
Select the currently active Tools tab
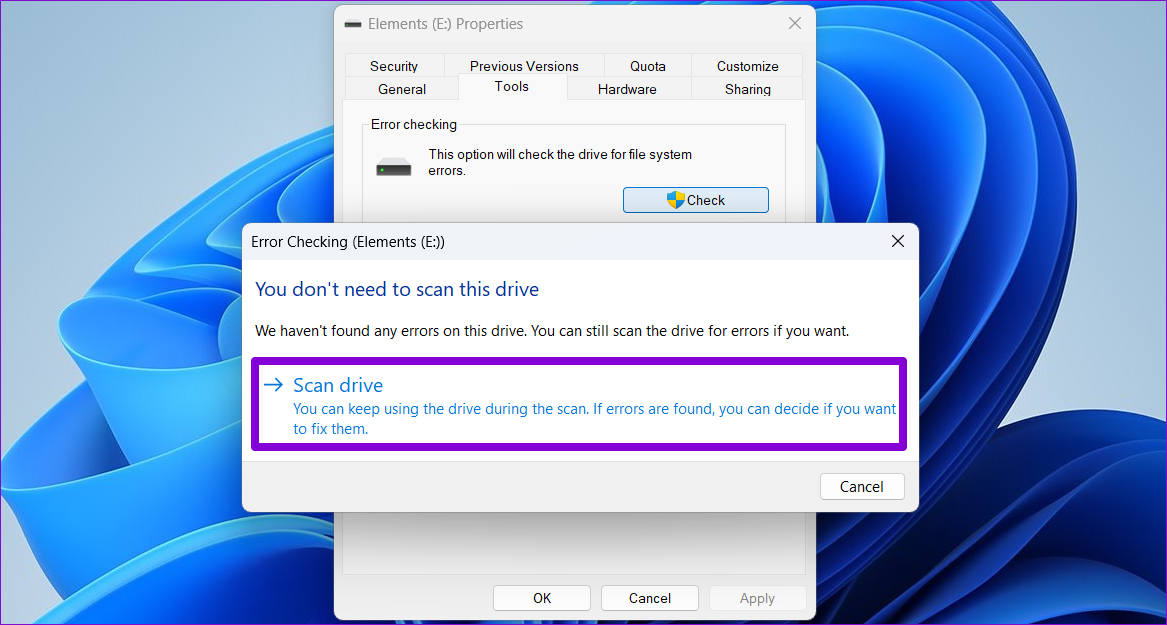point(511,86)
